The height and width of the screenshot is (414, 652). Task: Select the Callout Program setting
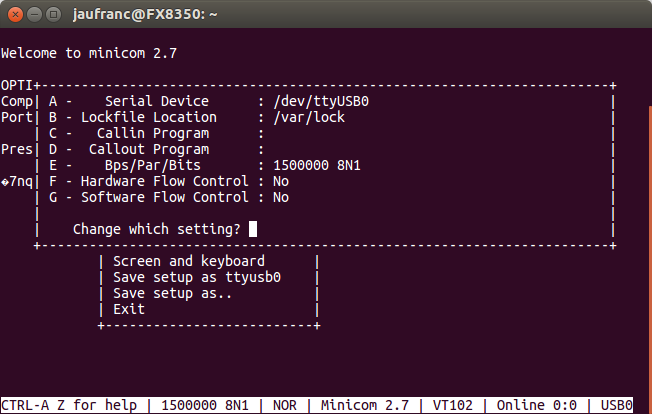click(156, 150)
